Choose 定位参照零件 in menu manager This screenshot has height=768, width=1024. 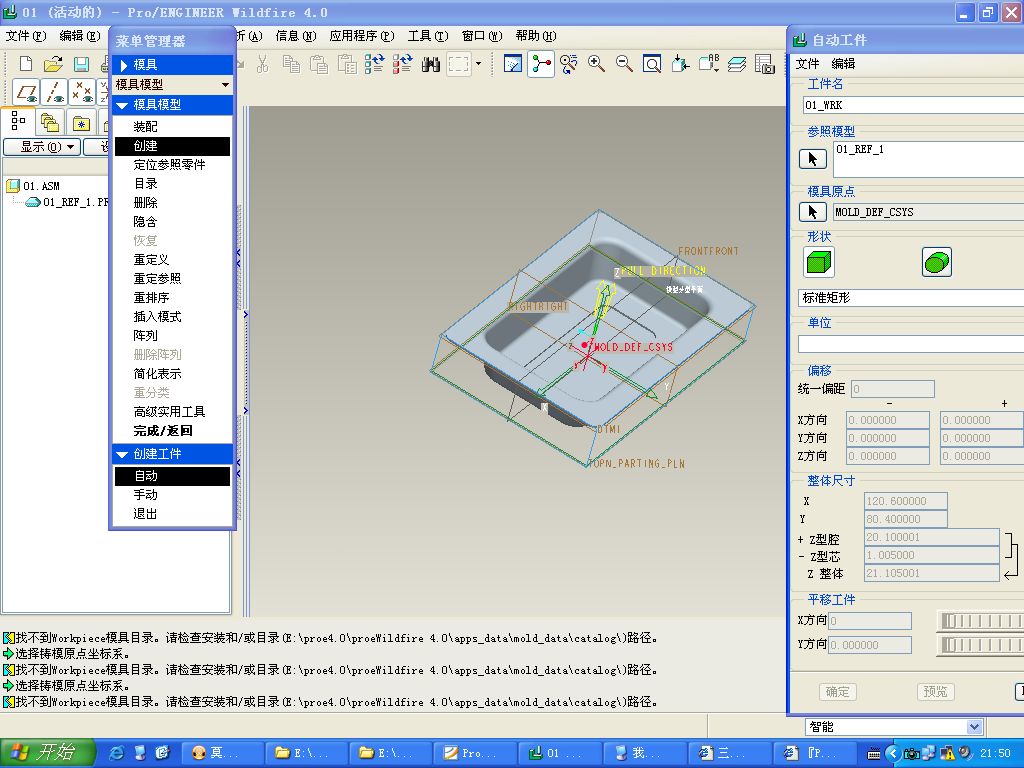tap(172, 165)
